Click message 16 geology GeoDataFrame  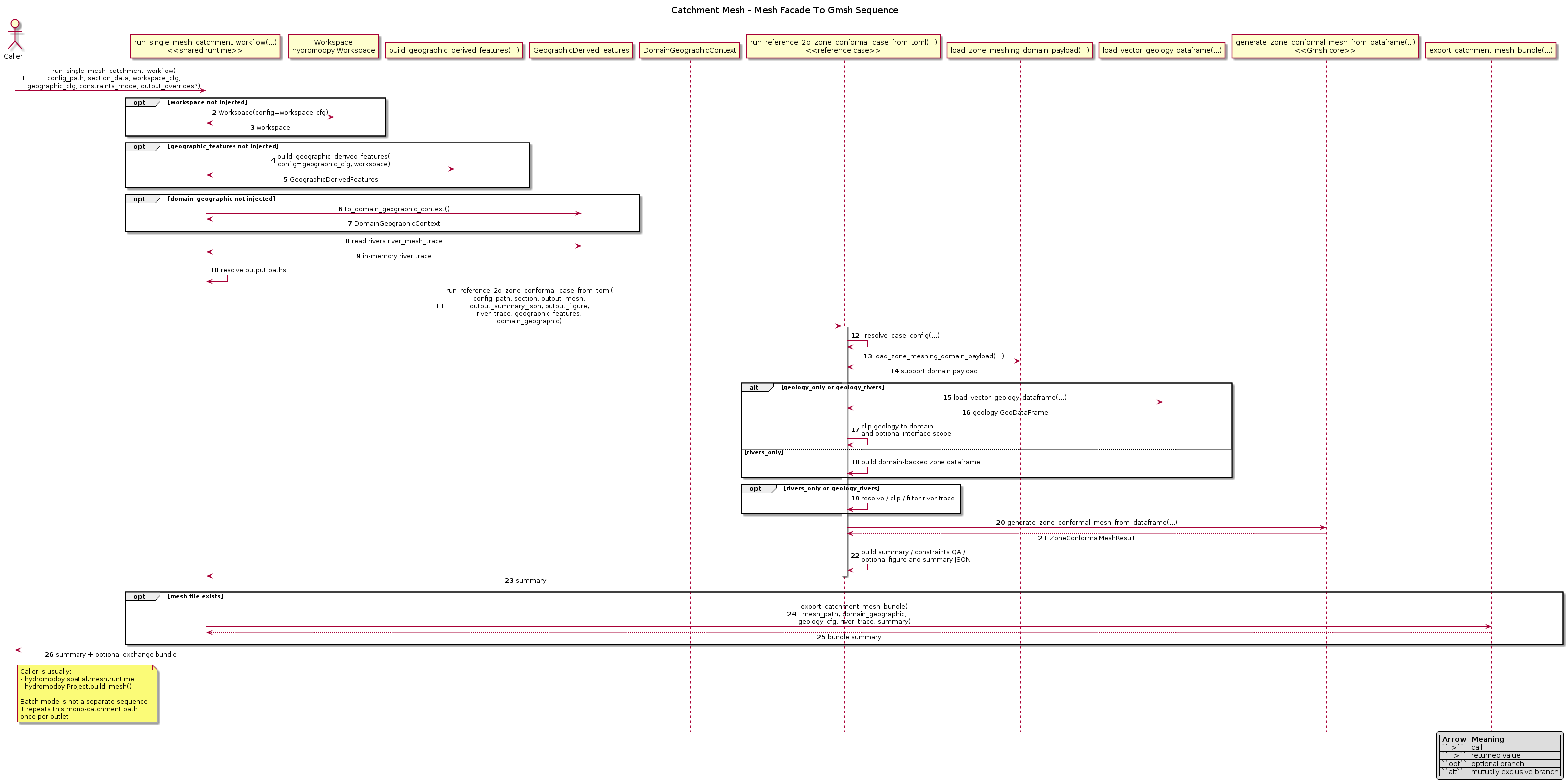click(1005, 413)
